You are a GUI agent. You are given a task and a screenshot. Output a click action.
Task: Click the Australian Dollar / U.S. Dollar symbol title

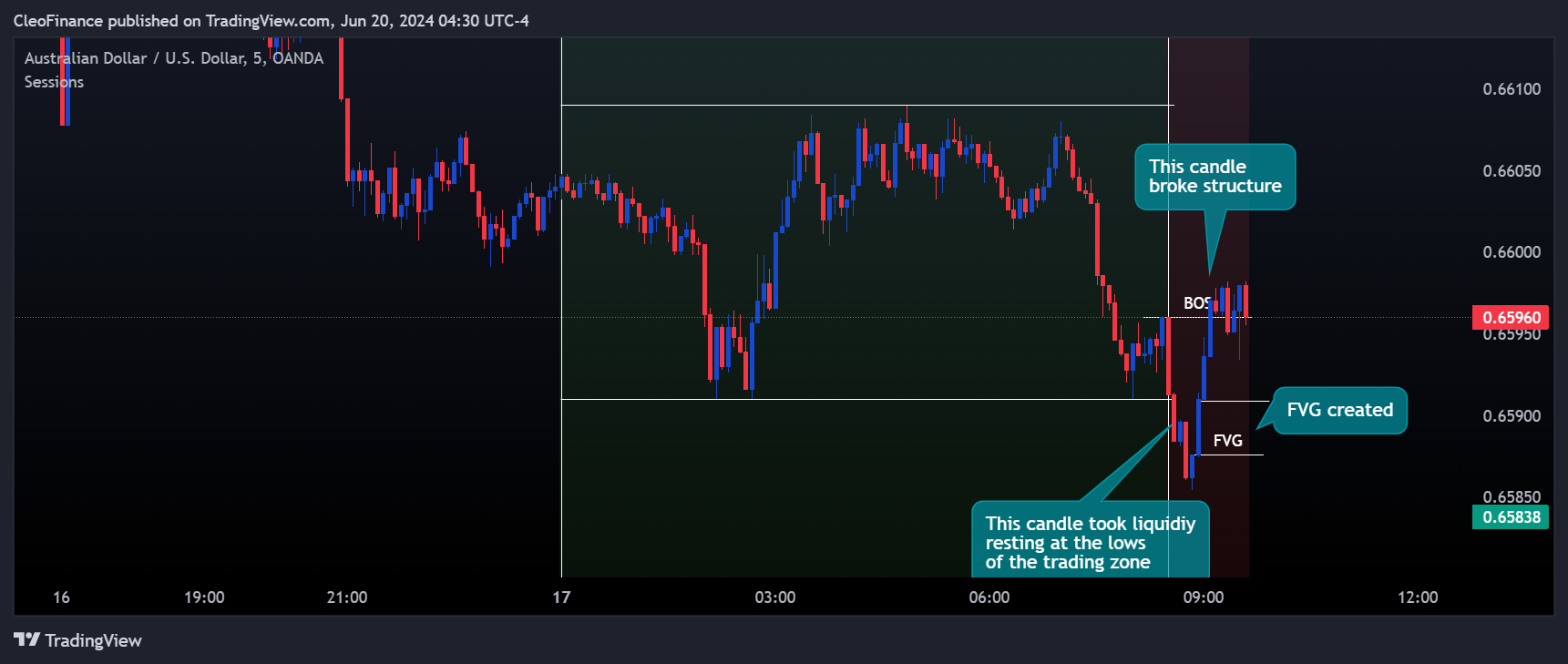click(x=173, y=58)
